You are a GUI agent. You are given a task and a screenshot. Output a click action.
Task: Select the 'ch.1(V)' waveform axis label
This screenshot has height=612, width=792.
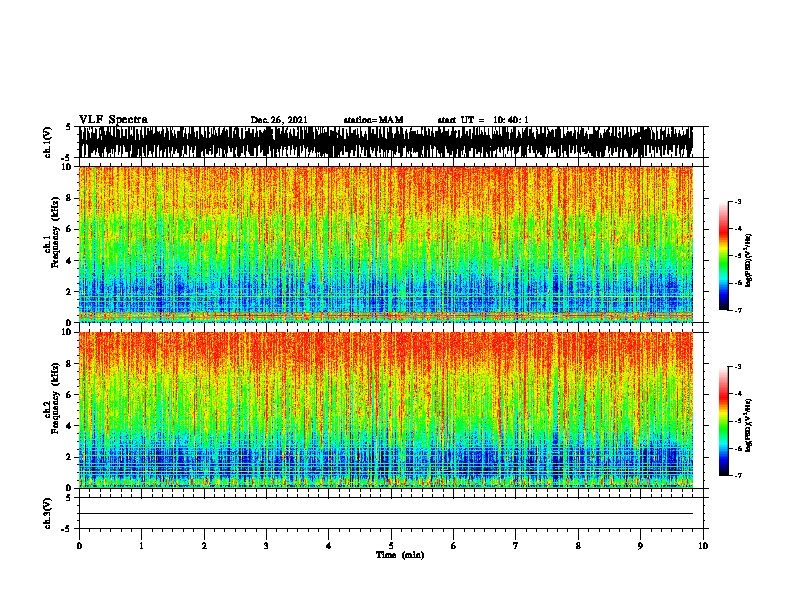pyautogui.click(x=48, y=142)
